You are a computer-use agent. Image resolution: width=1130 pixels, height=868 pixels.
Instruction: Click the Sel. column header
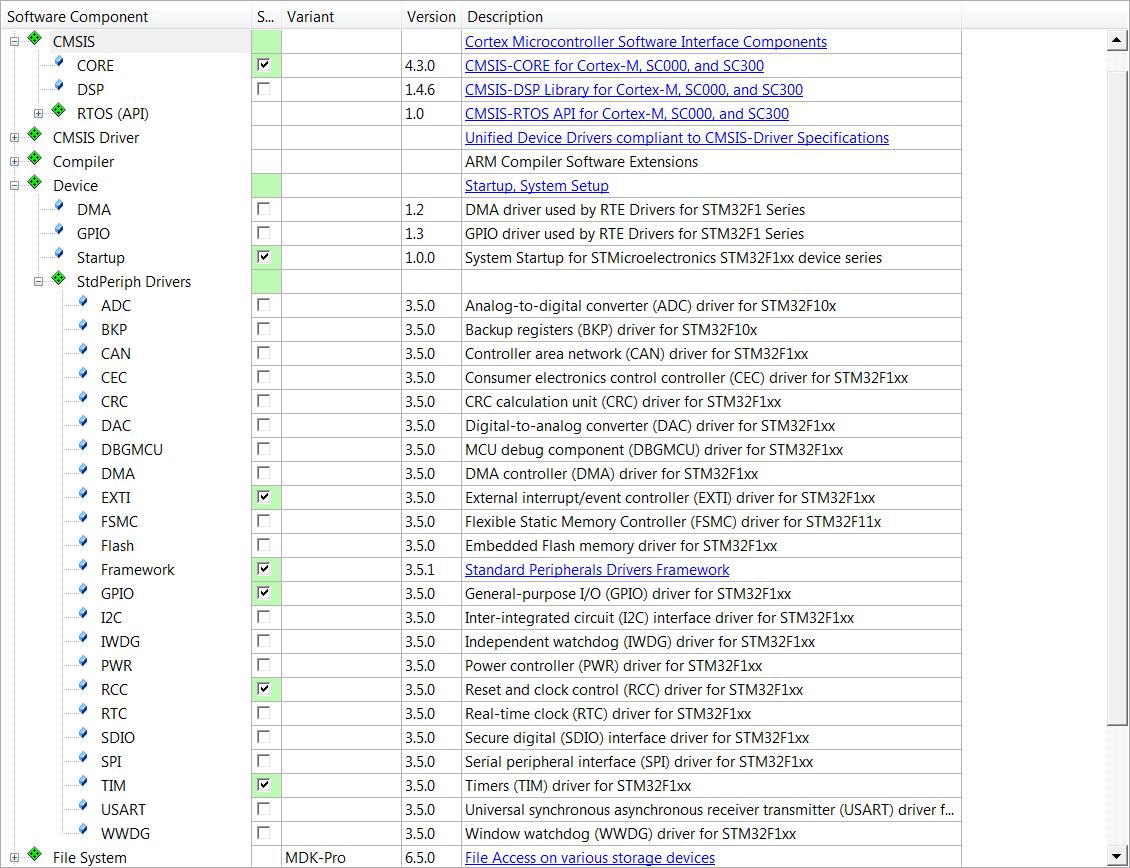[267, 17]
